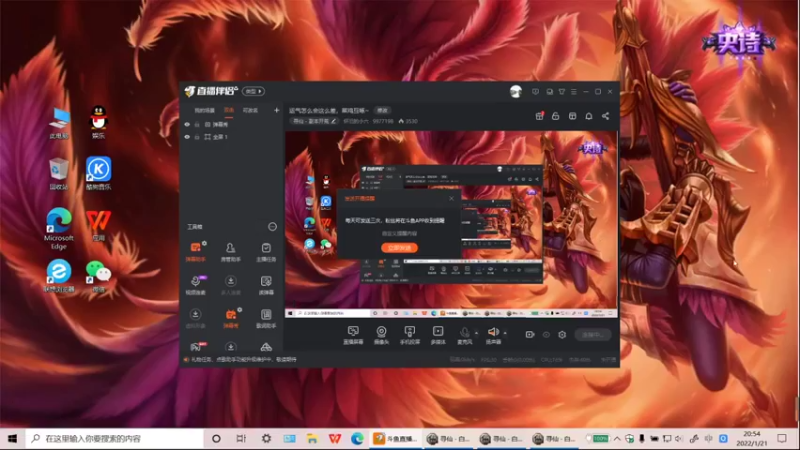
Task: Open the gift box icon with red dot
Action: (x=540, y=116)
